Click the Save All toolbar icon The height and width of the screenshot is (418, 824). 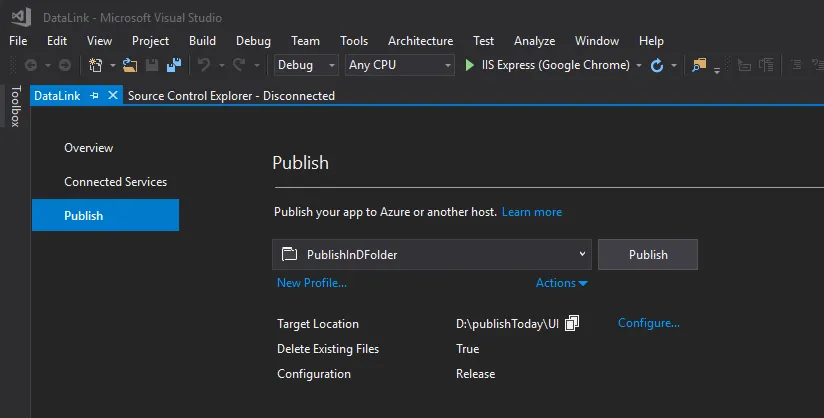[x=173, y=65]
